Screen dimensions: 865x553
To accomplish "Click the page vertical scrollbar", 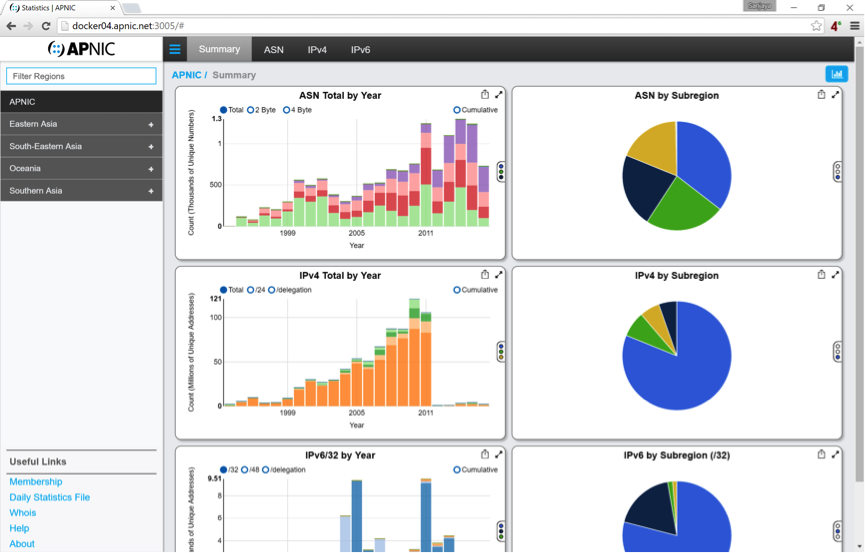I will pyautogui.click(x=859, y=265).
